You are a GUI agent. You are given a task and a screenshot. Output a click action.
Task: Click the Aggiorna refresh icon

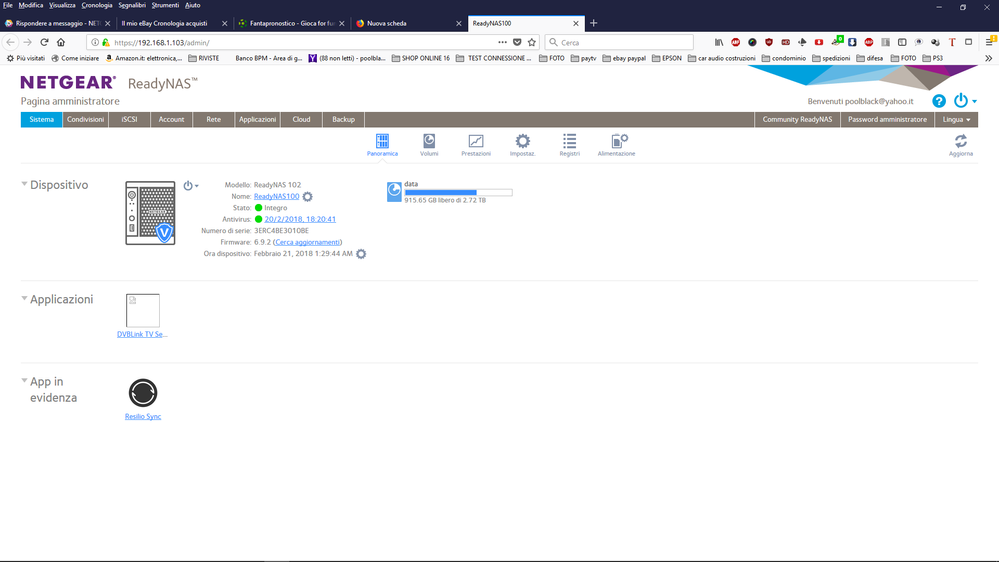pos(961,145)
